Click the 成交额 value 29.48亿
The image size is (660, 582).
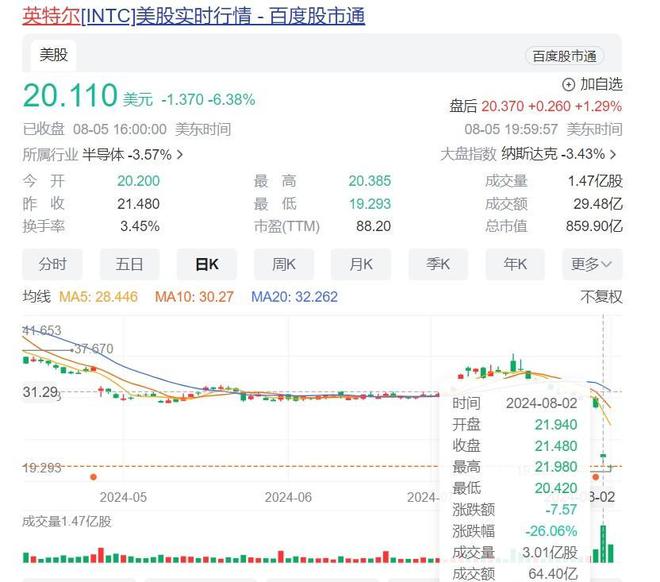tap(598, 204)
